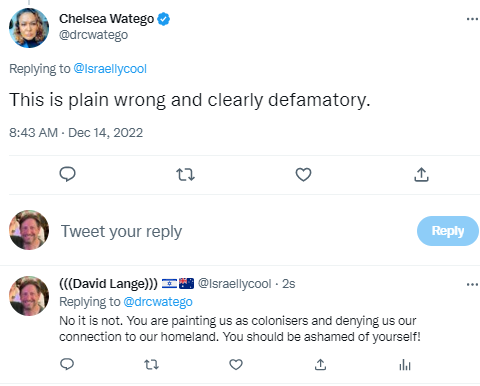This screenshot has width=480, height=386.
Task: Share David Lange's reply tweet
Action: click(320, 365)
